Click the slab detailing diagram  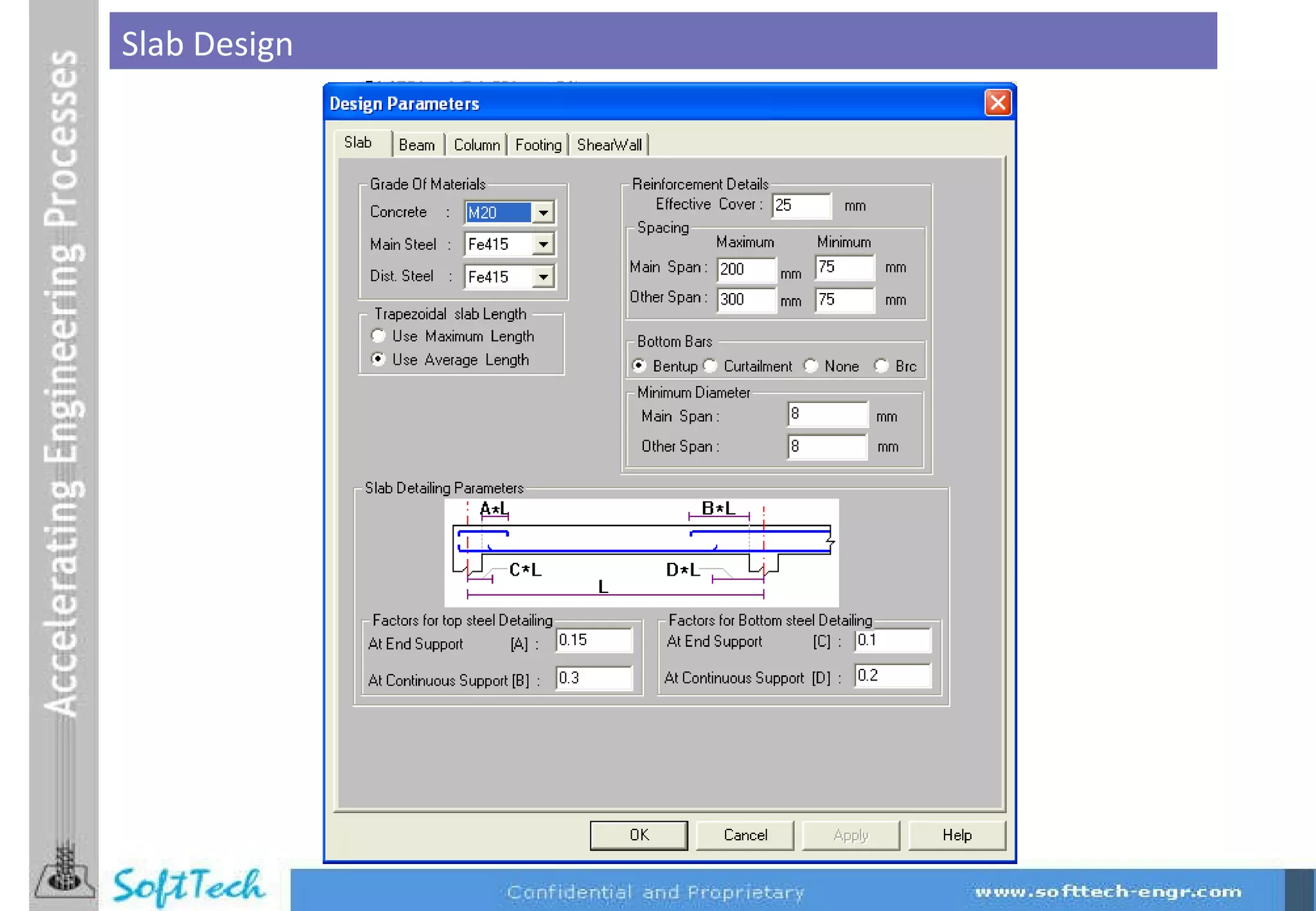pos(641,553)
